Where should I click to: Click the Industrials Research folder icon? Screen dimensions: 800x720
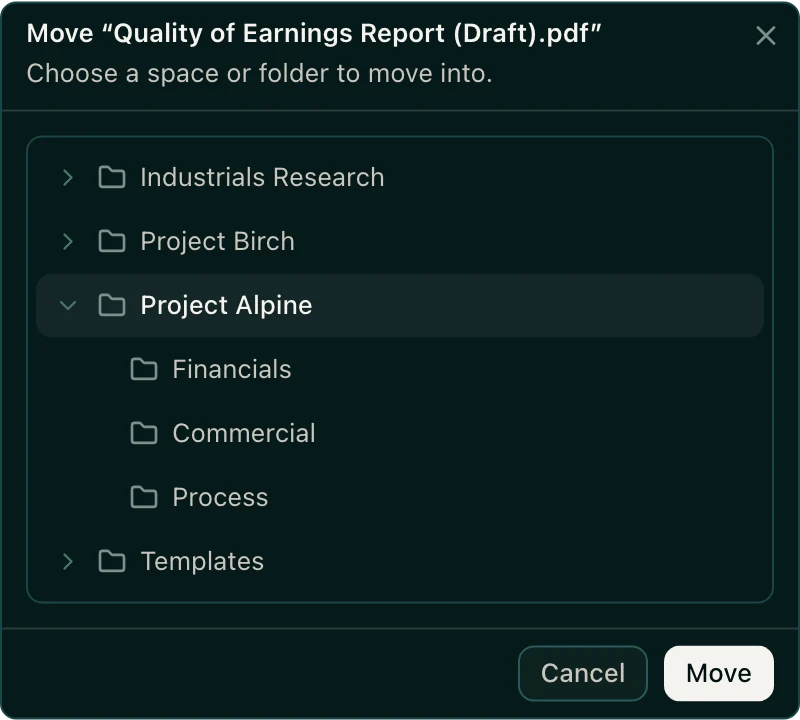112,178
